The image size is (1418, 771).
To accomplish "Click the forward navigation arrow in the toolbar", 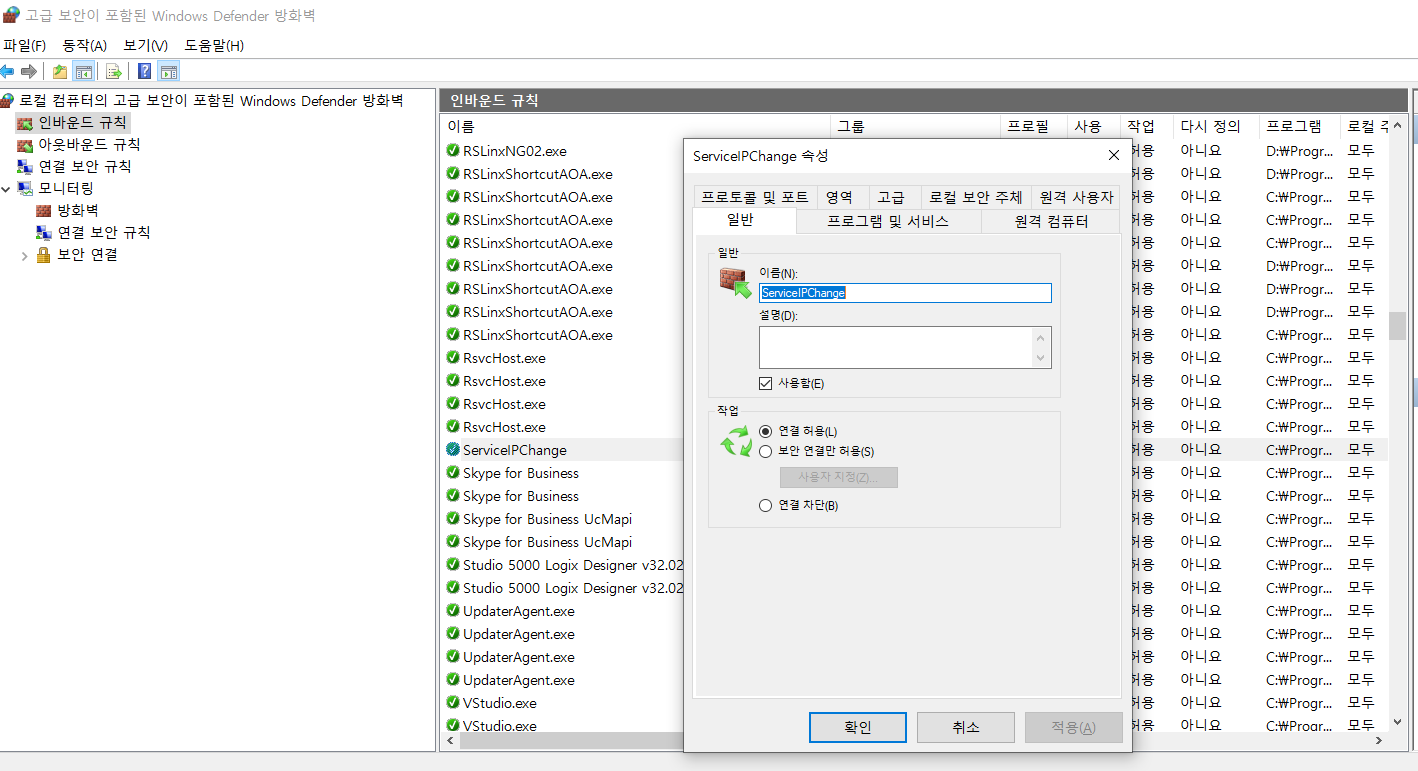I will click(28, 70).
